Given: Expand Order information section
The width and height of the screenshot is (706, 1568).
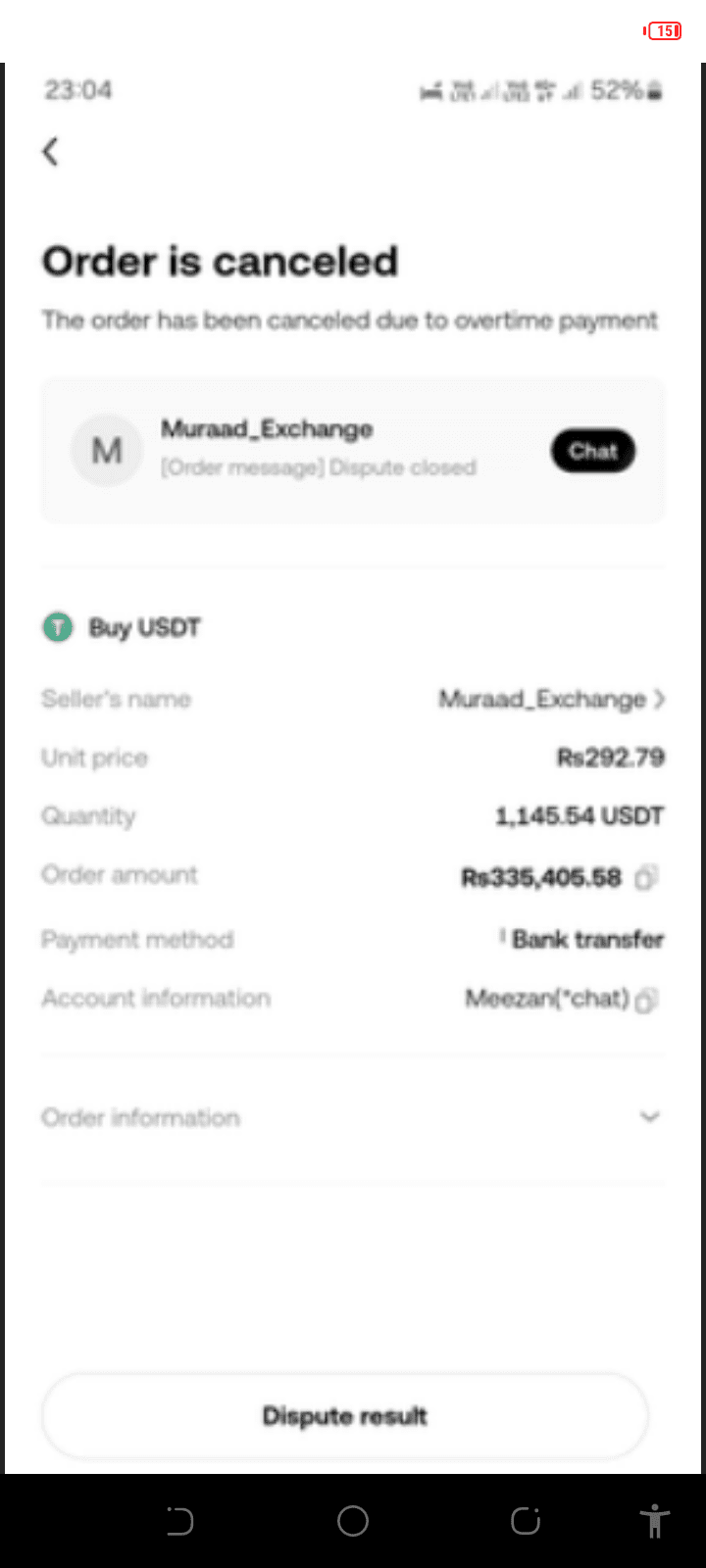Looking at the screenshot, I should [x=648, y=1116].
